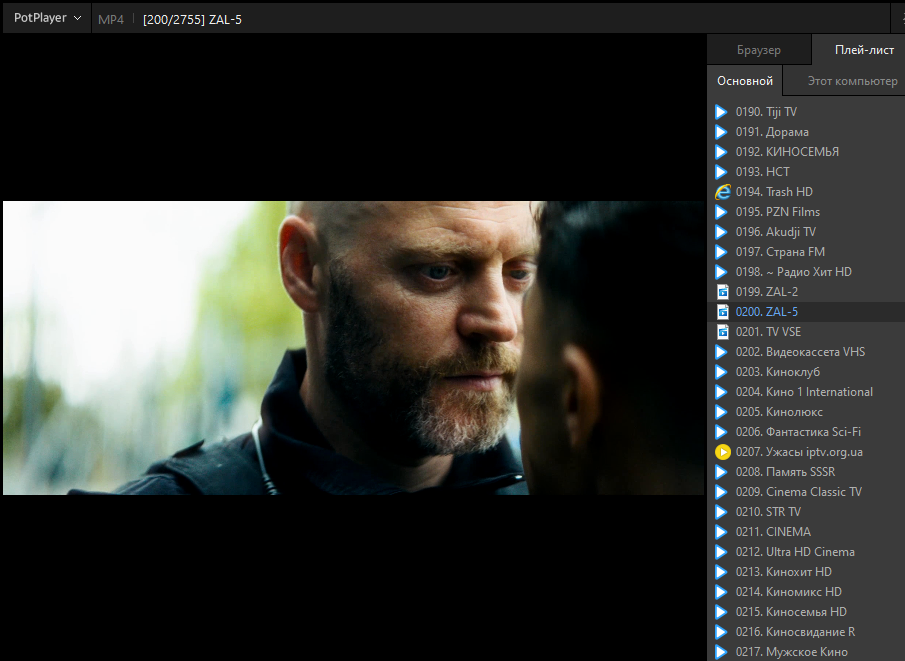Select playlist entry '0198. ~ Радио Хит HD'
Image resolution: width=905 pixels, height=661 pixels.
(806, 272)
